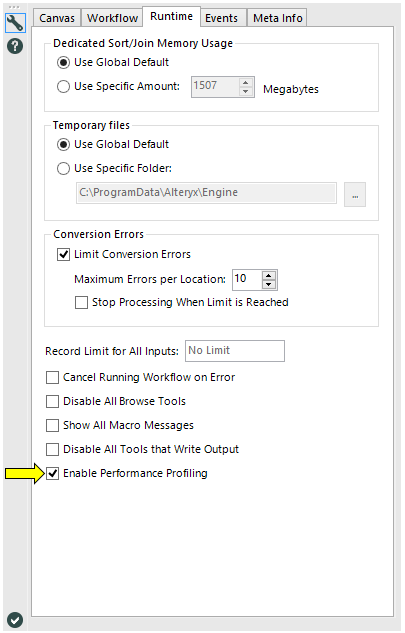
Task: Decrease Maximum Errors per Location value
Action: (x=269, y=284)
